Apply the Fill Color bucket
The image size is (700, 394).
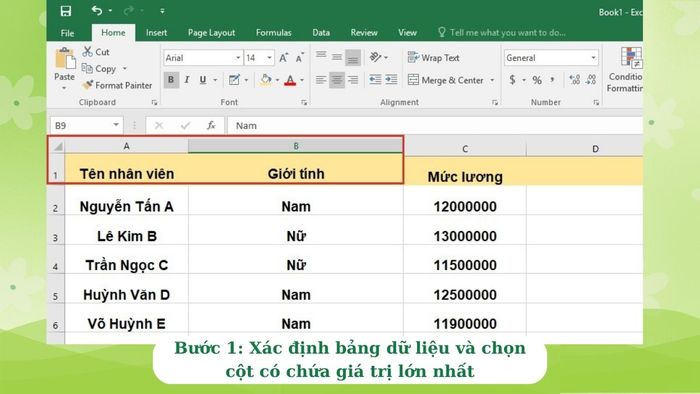266,80
